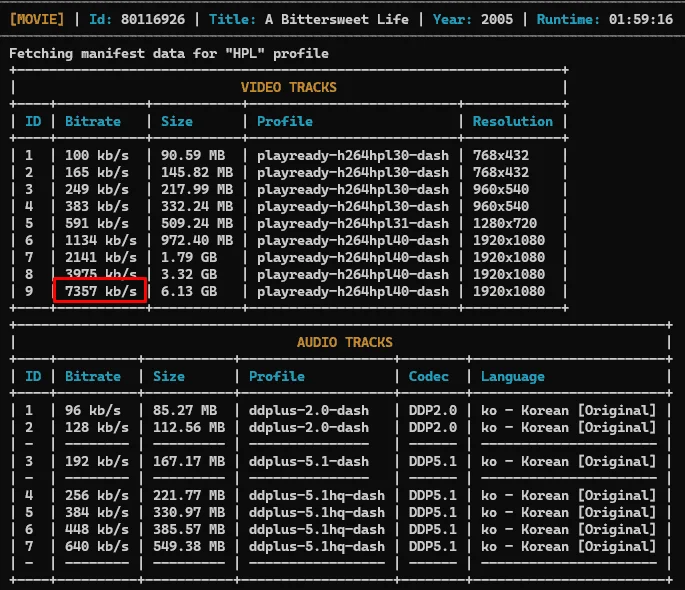This screenshot has height=590, width=685.
Task: Click the title A Bittersweet Life
Action: coord(337,19)
